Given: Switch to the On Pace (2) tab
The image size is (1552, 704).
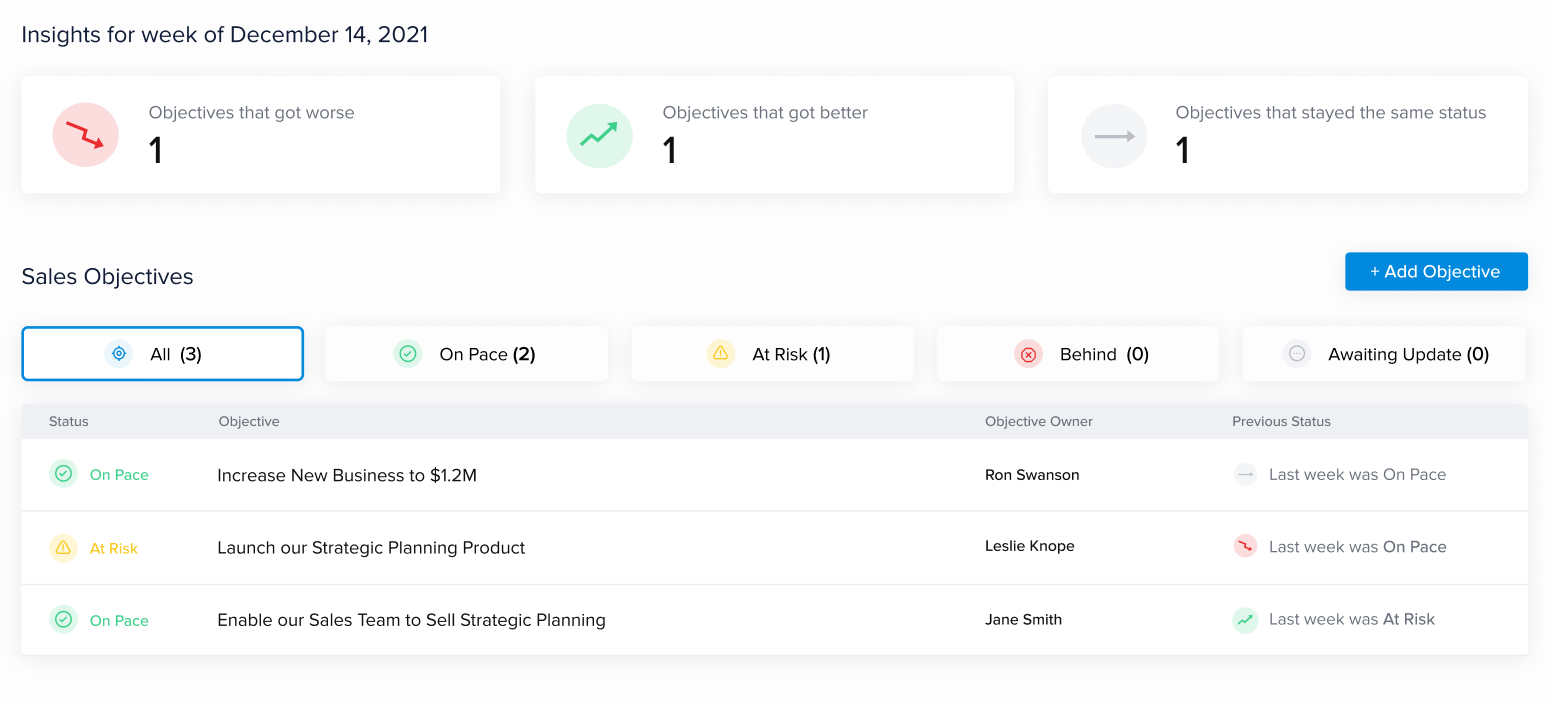Looking at the screenshot, I should click(x=466, y=354).
